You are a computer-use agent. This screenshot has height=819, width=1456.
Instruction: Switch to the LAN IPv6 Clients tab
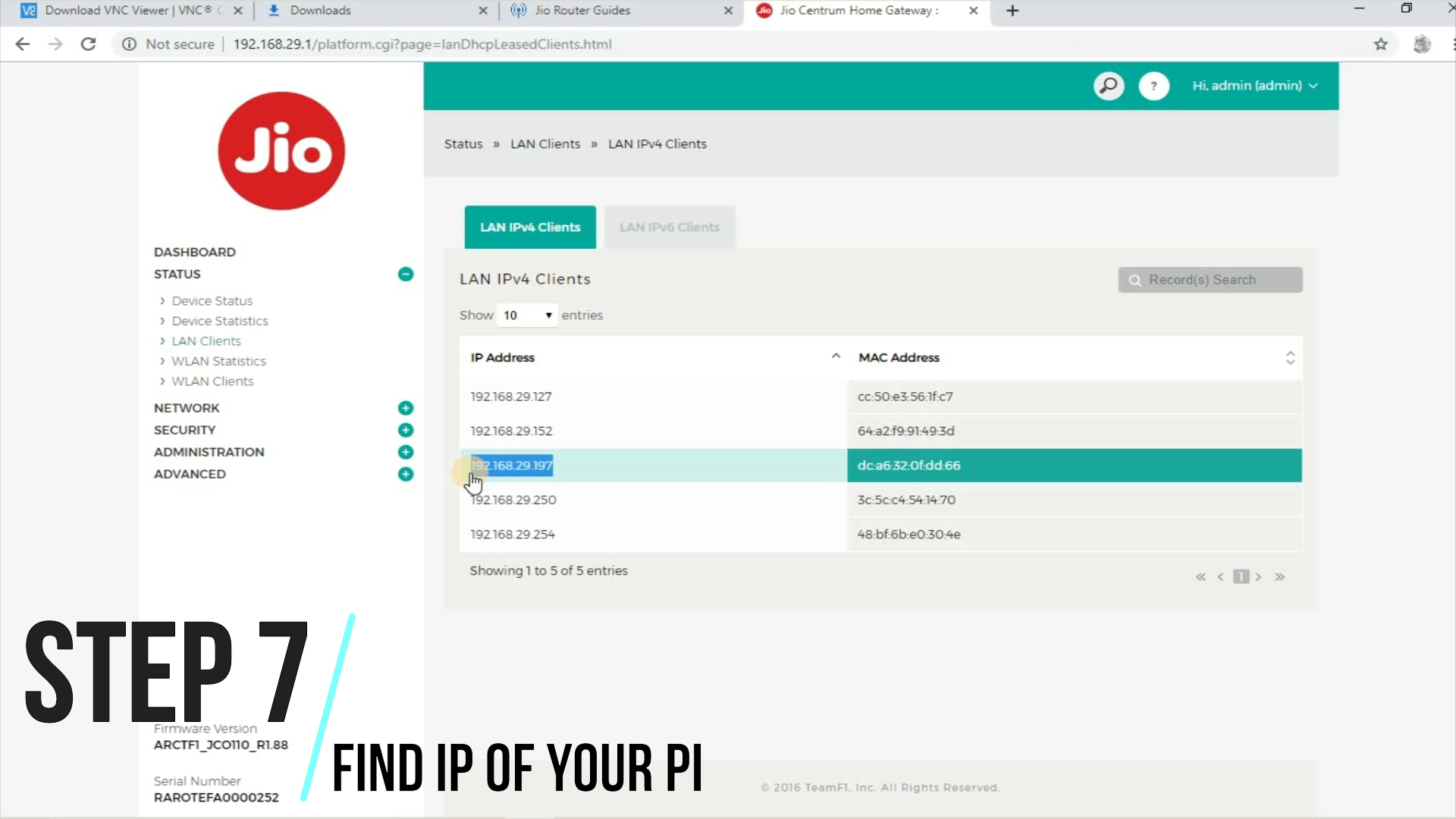(670, 227)
